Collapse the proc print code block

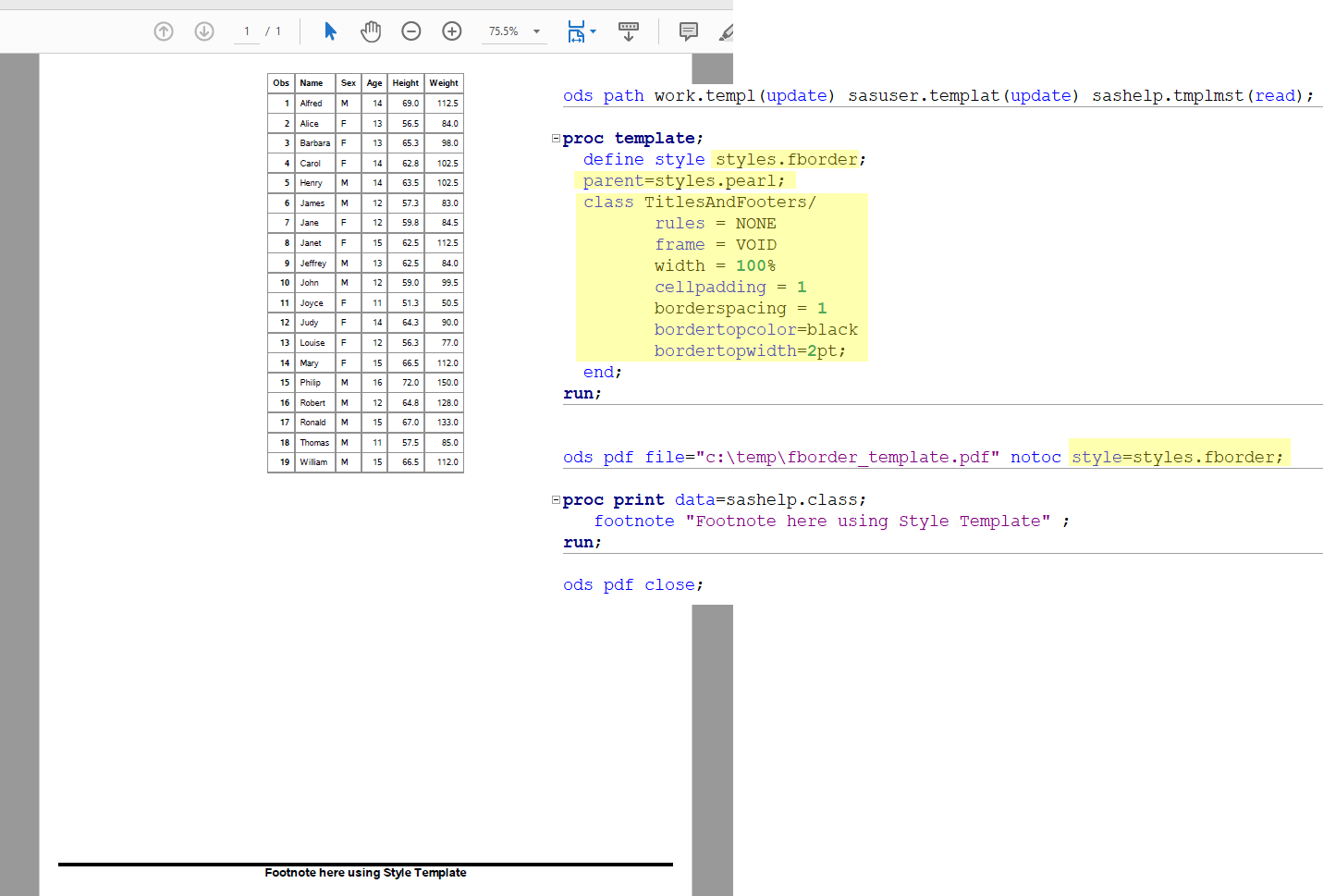pyautogui.click(x=556, y=498)
